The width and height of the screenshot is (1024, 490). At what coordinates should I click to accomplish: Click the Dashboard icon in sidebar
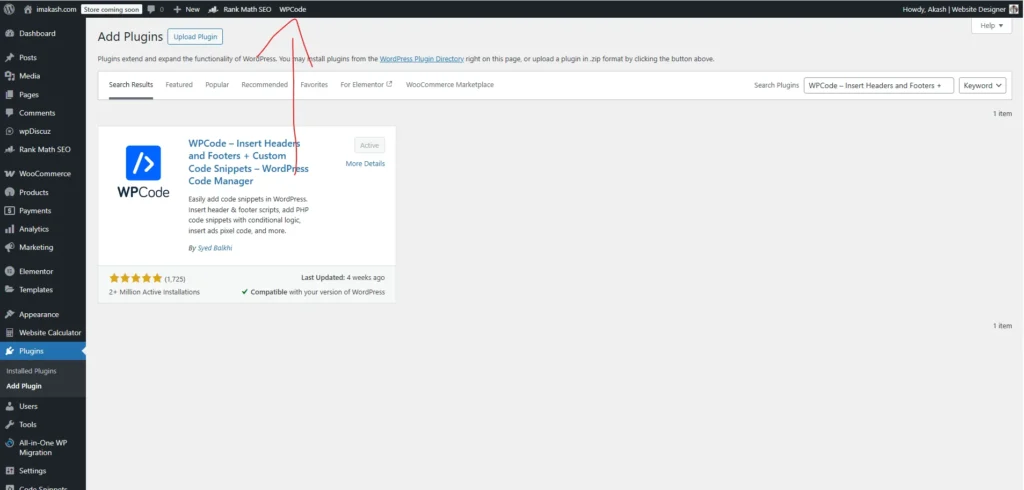[9, 34]
